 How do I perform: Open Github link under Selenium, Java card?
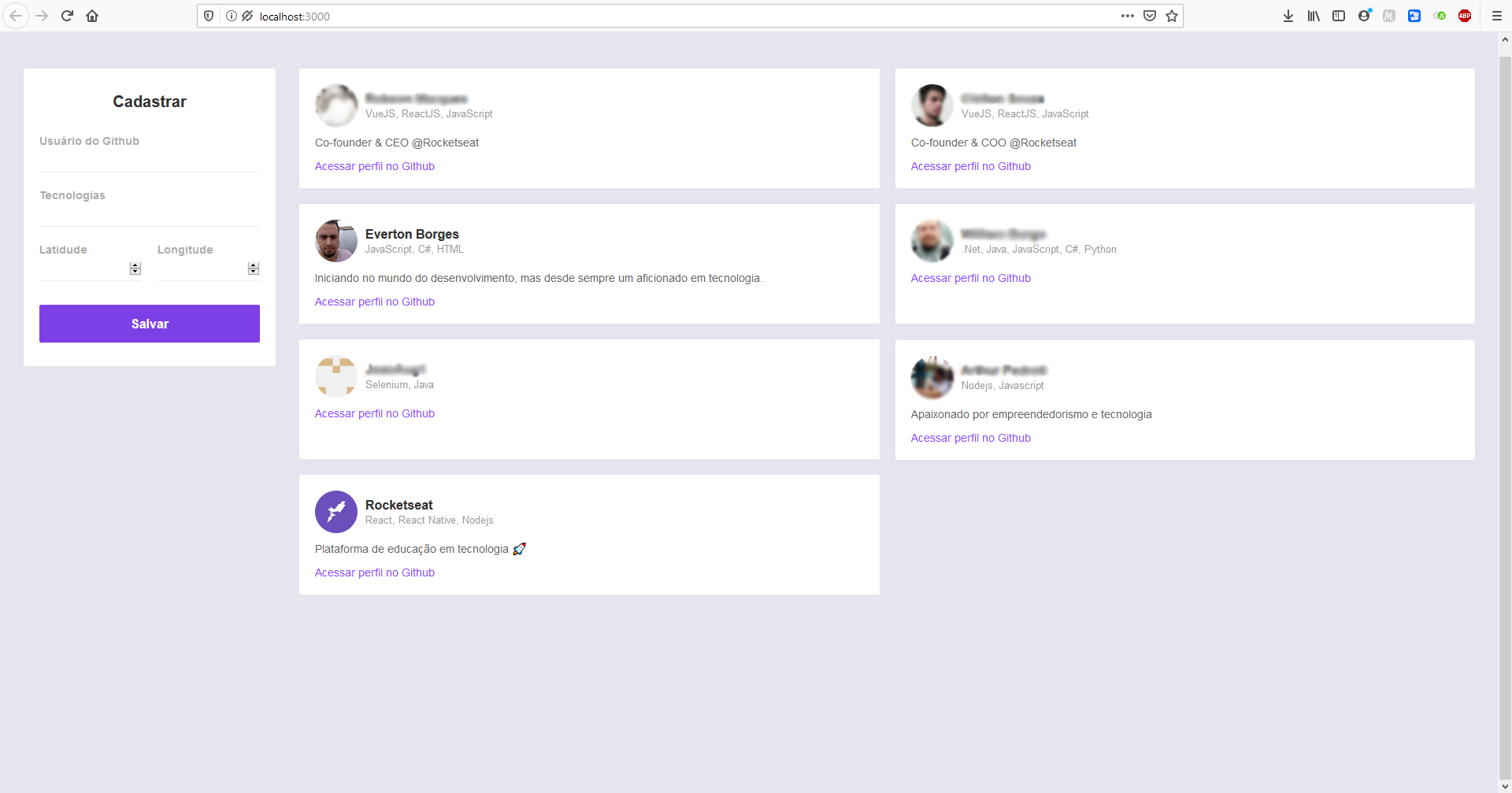click(375, 413)
